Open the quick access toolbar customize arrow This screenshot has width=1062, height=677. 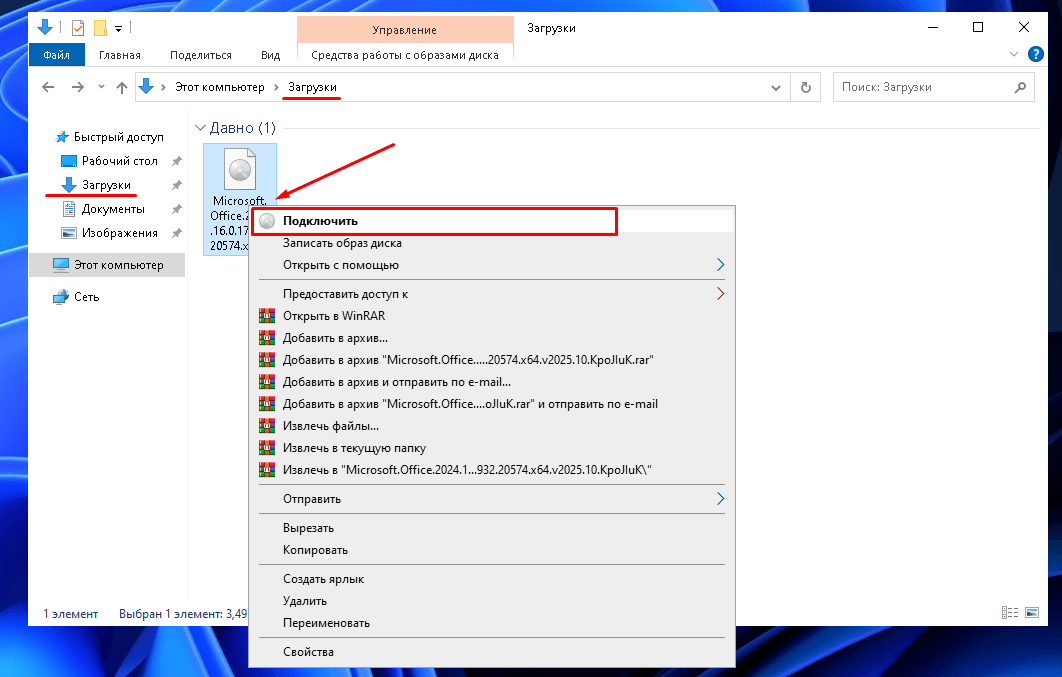[x=119, y=28]
